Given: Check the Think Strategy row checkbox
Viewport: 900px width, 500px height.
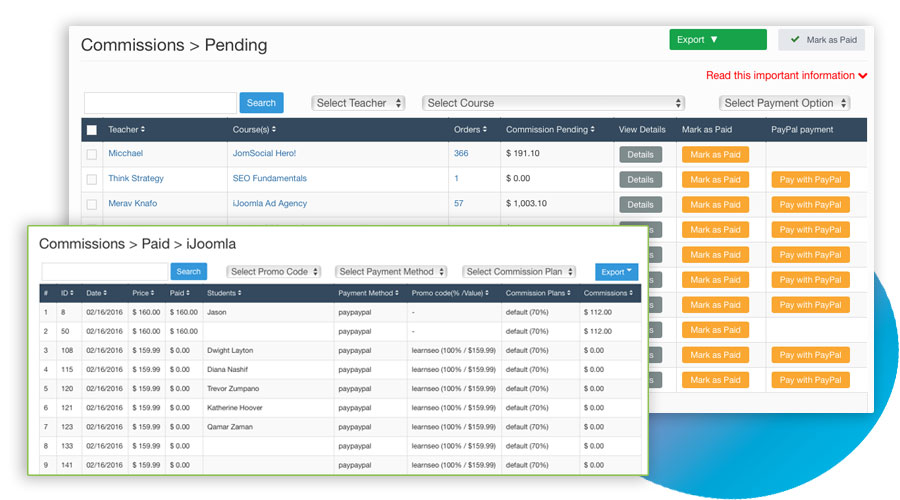Looking at the screenshot, I should tap(92, 180).
